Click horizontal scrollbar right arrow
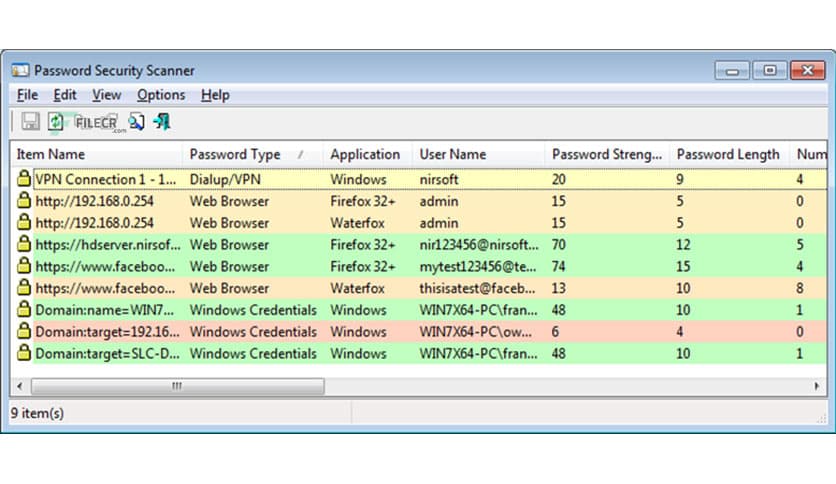This screenshot has height=484, width=836. click(817, 386)
